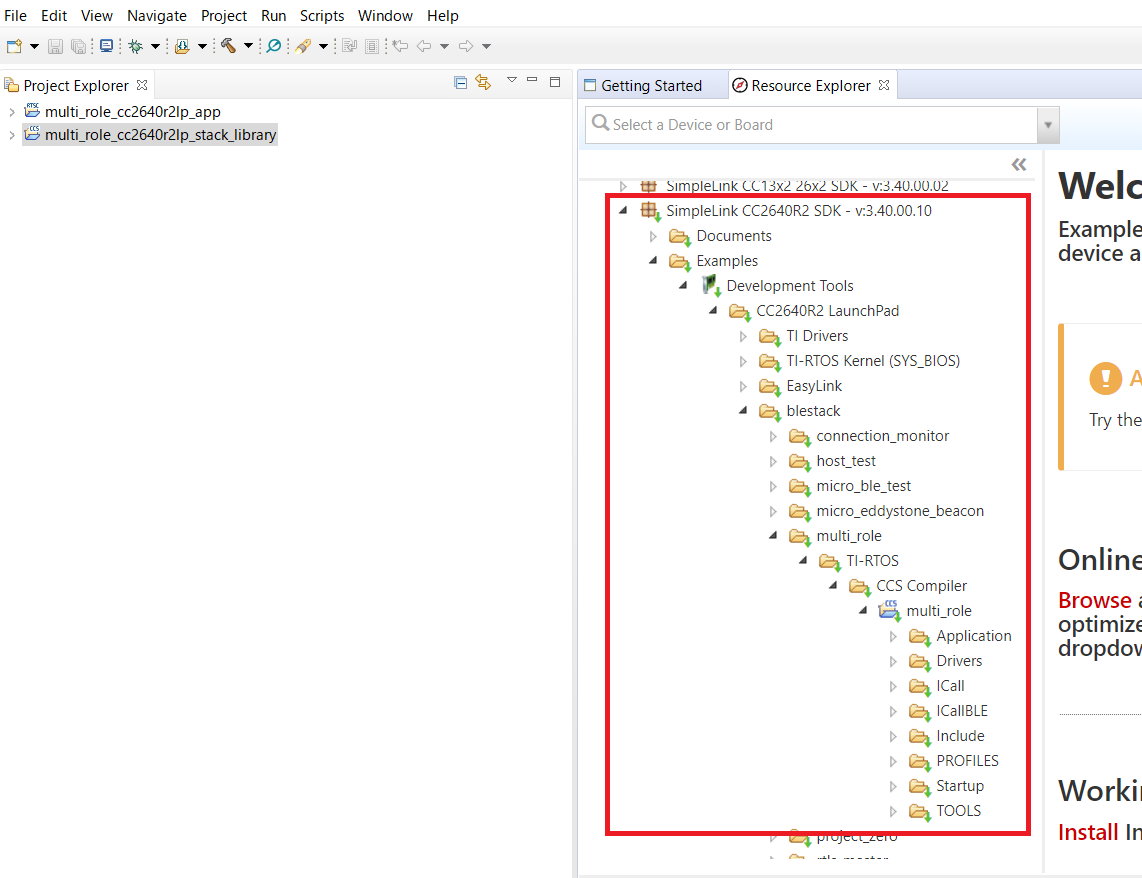Switch to the Getting Started tab
The height and width of the screenshot is (878, 1142).
click(x=644, y=86)
